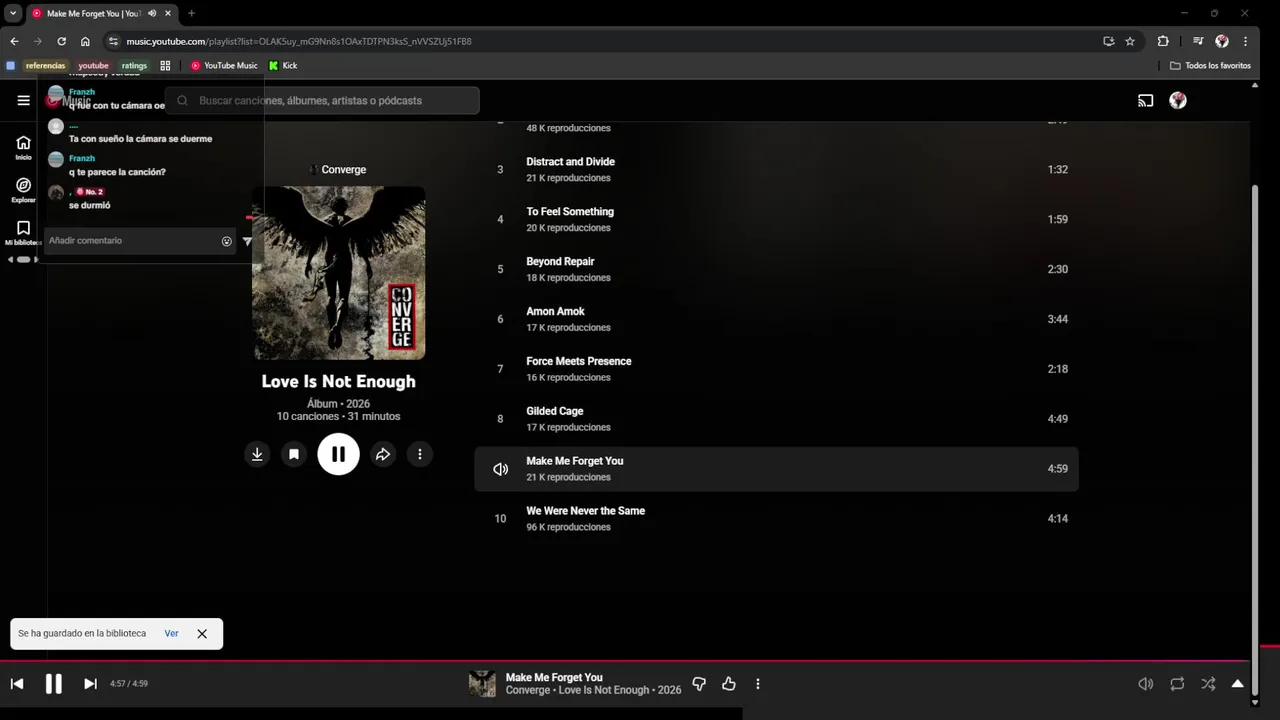Go back in the browser
Image resolution: width=1280 pixels, height=720 pixels.
pyautogui.click(x=14, y=41)
